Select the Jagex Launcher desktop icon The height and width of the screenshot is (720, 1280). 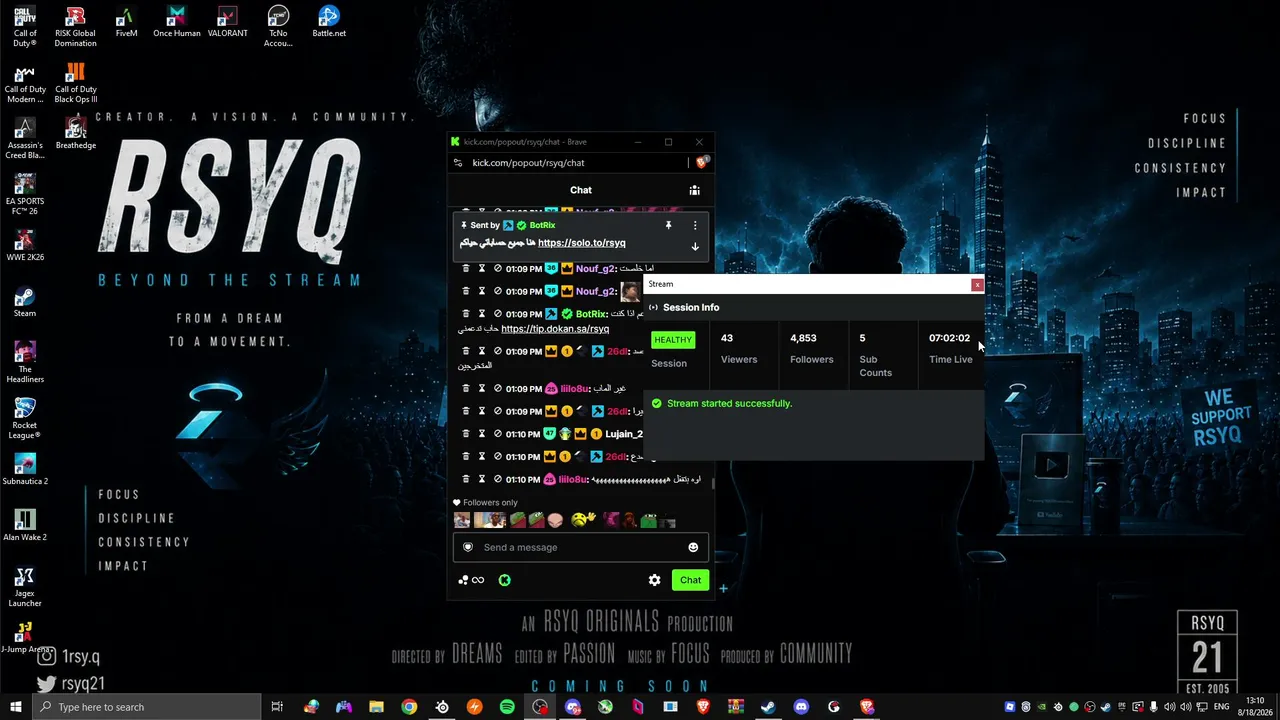click(x=25, y=587)
